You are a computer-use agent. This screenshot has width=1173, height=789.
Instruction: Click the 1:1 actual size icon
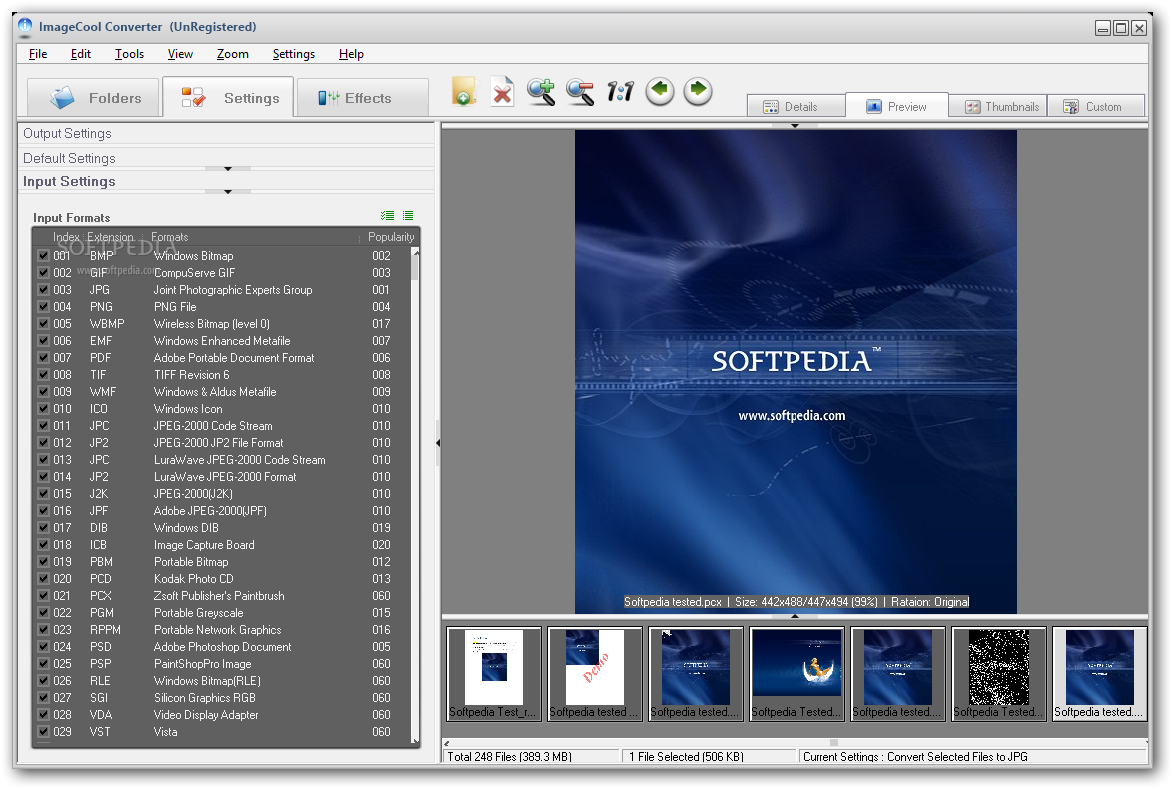[x=620, y=91]
